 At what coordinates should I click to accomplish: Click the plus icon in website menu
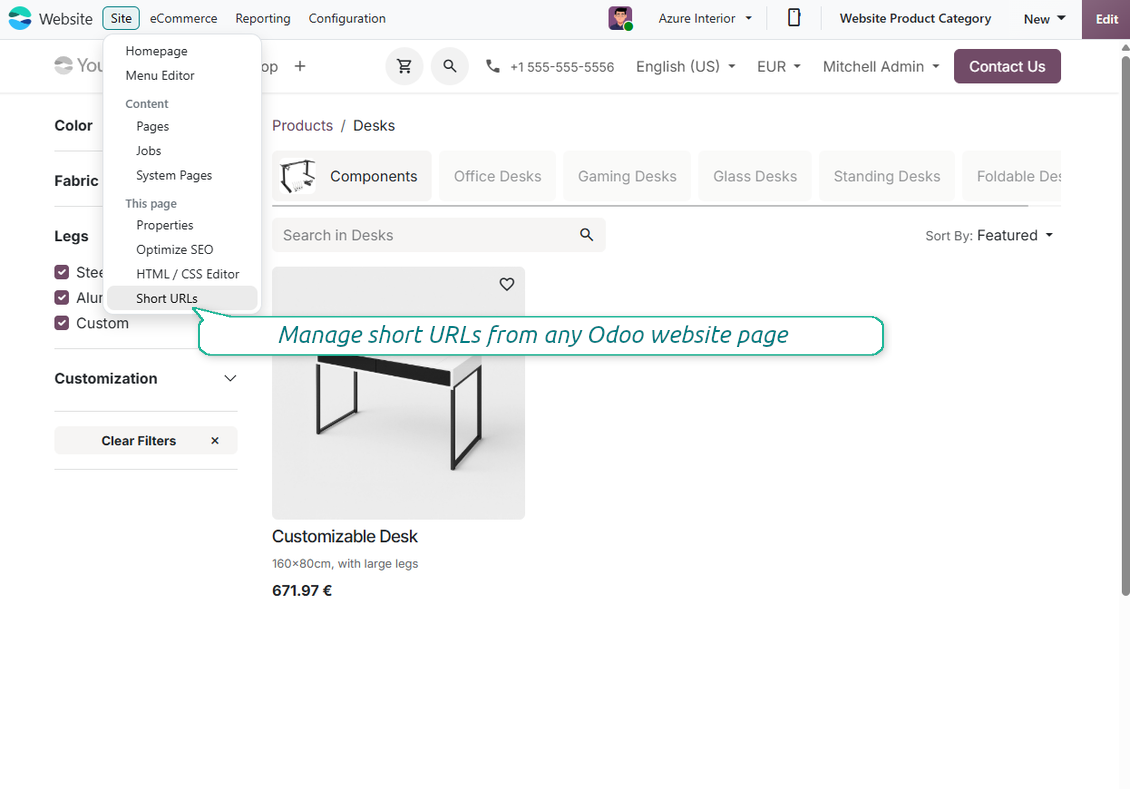tap(300, 66)
